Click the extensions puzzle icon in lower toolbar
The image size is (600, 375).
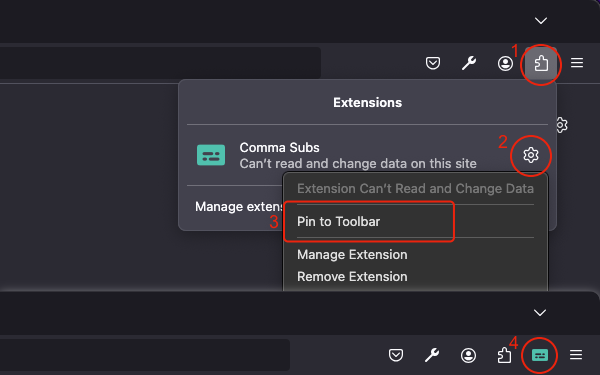click(x=504, y=355)
